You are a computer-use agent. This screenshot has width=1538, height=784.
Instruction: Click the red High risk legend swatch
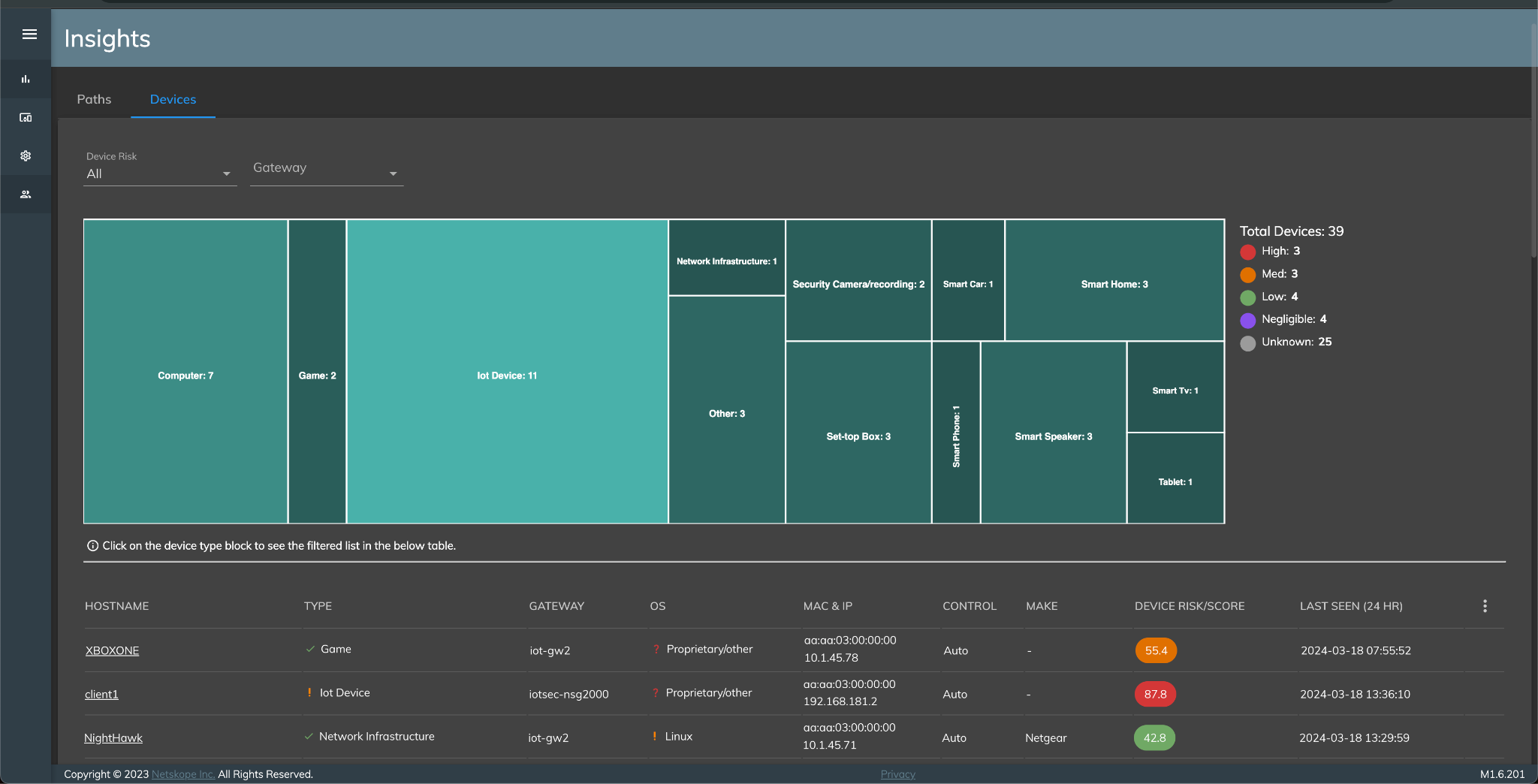(1248, 252)
